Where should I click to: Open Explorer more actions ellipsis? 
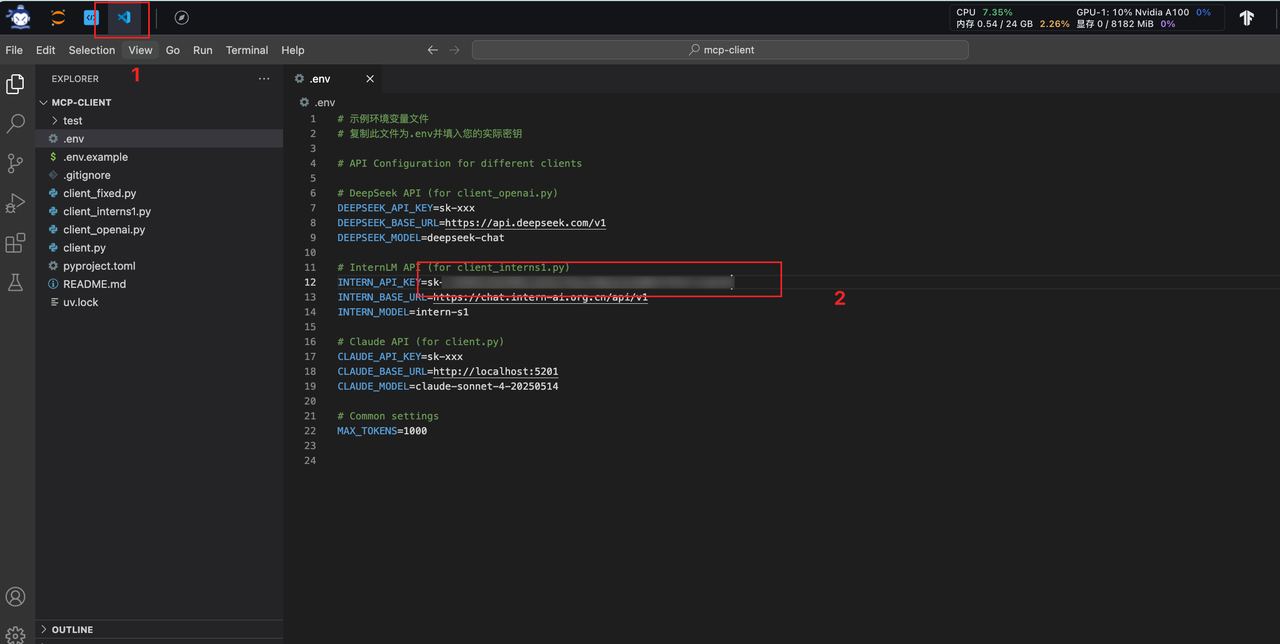click(264, 79)
